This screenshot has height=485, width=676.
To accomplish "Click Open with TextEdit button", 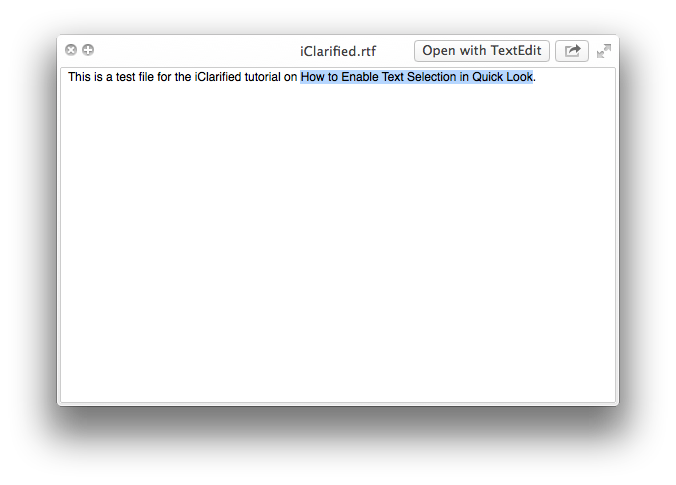I will pyautogui.click(x=482, y=51).
